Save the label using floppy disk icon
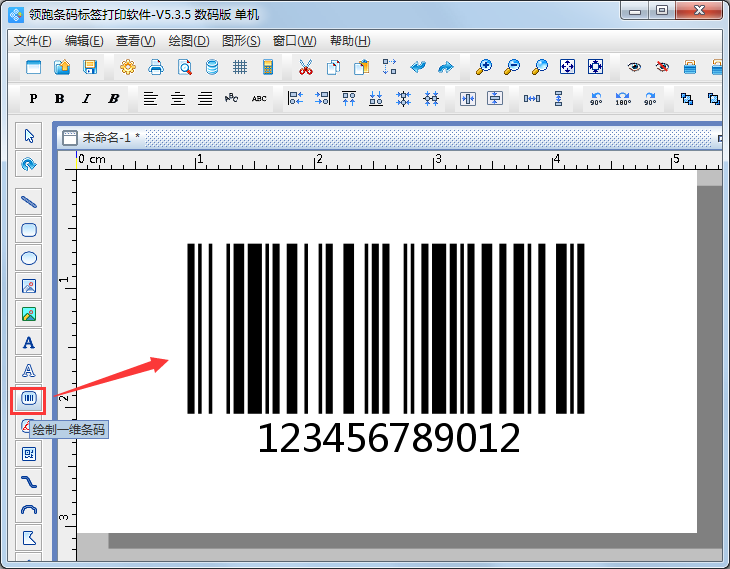 click(x=90, y=67)
